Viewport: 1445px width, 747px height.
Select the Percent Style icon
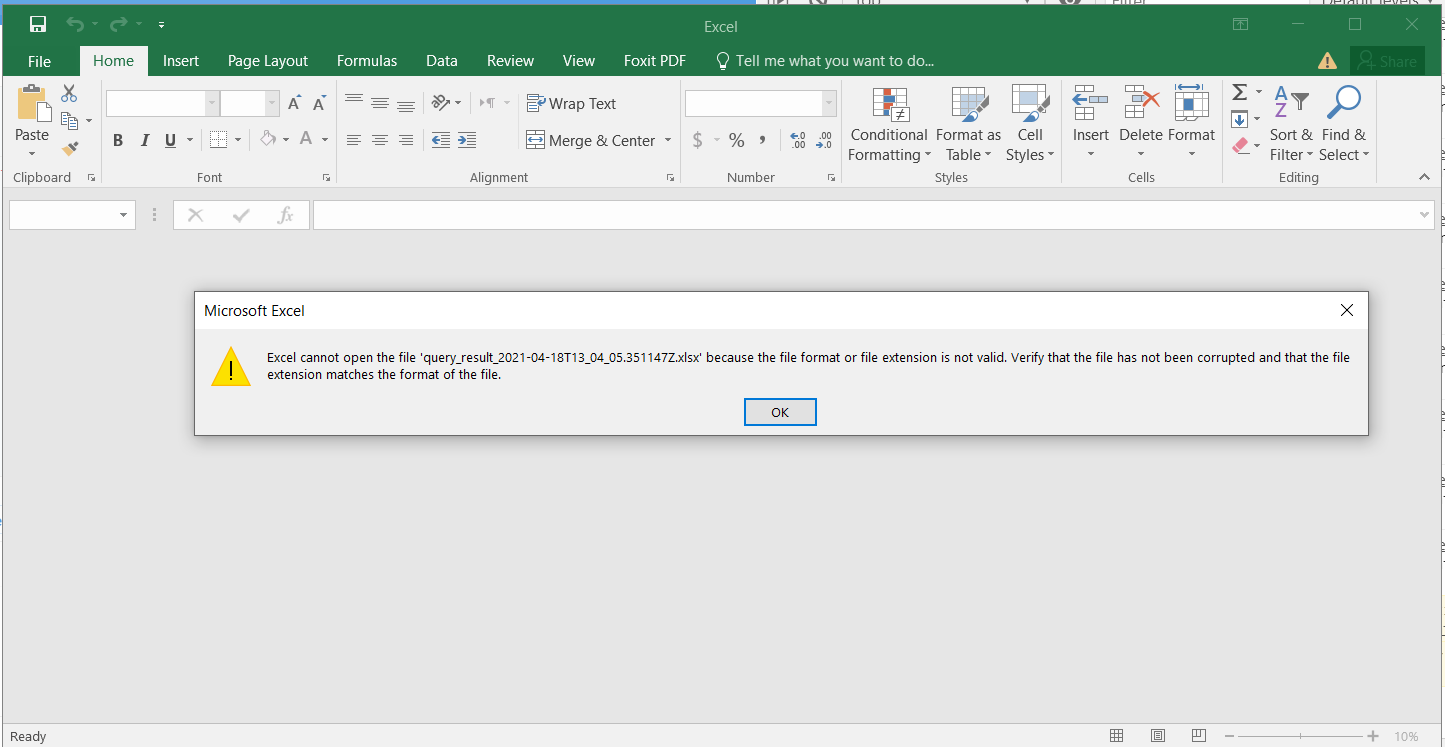click(x=736, y=140)
